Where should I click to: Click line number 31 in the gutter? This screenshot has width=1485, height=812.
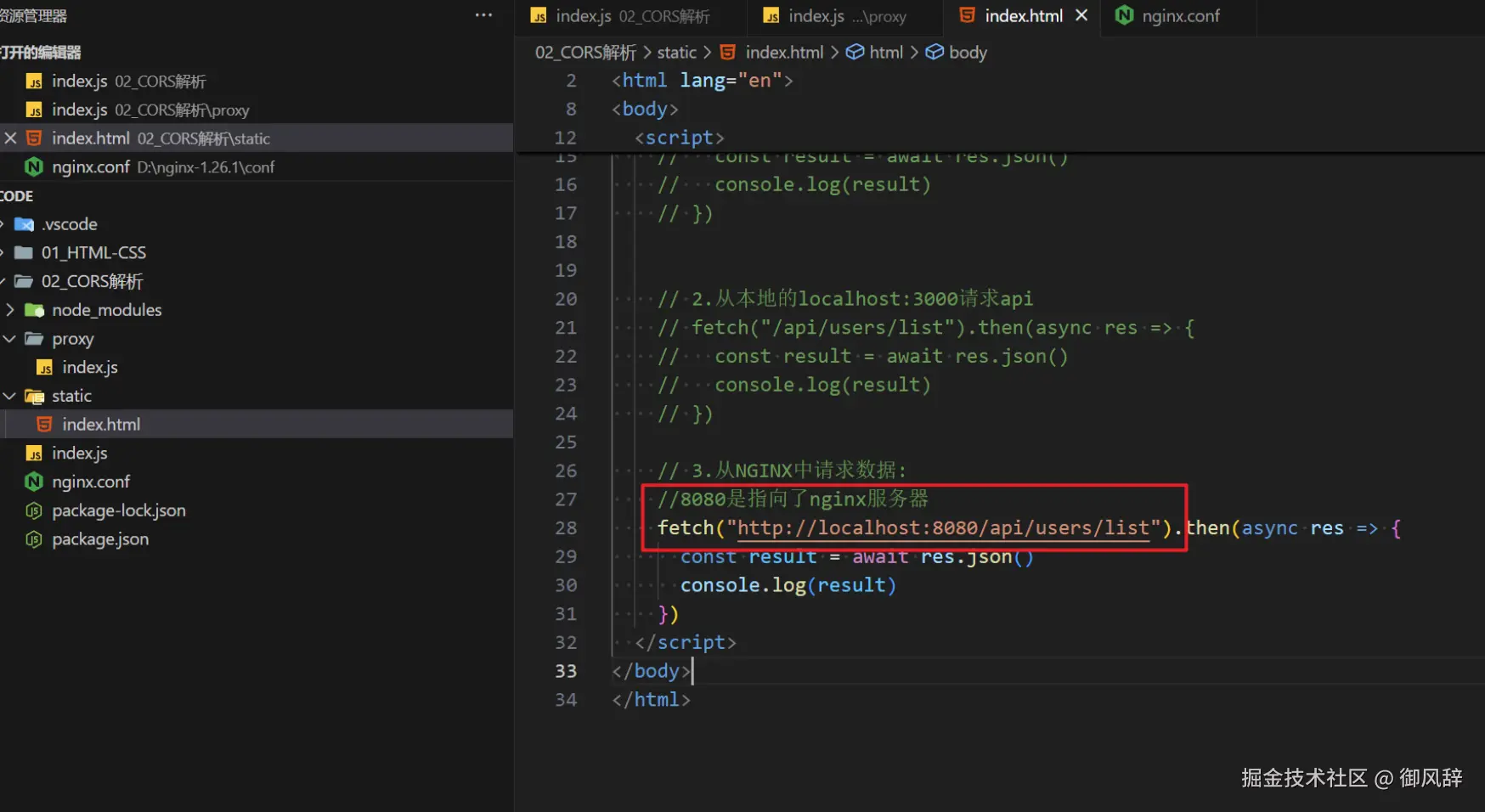pos(566,614)
